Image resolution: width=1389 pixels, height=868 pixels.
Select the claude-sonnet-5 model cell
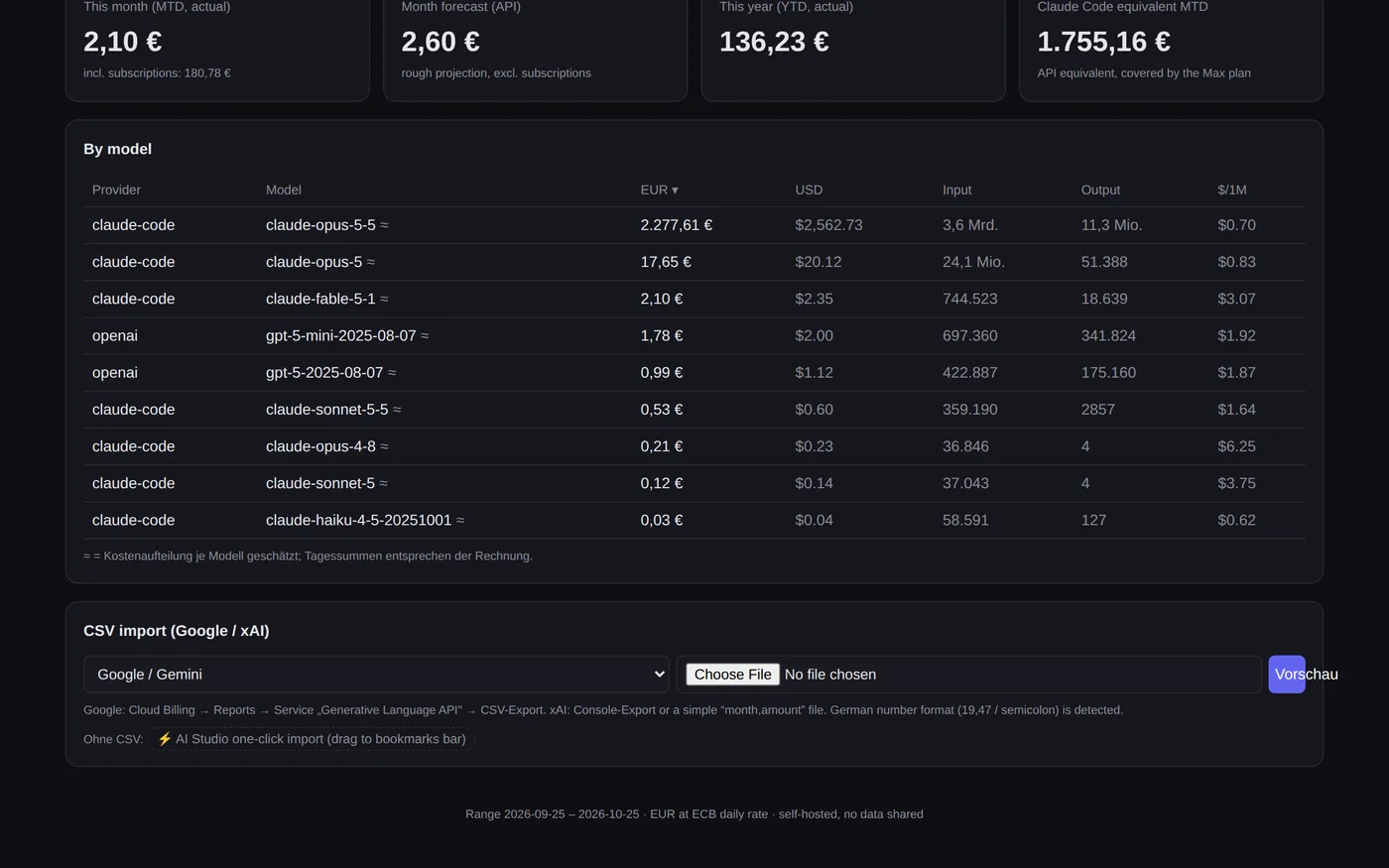click(326, 483)
